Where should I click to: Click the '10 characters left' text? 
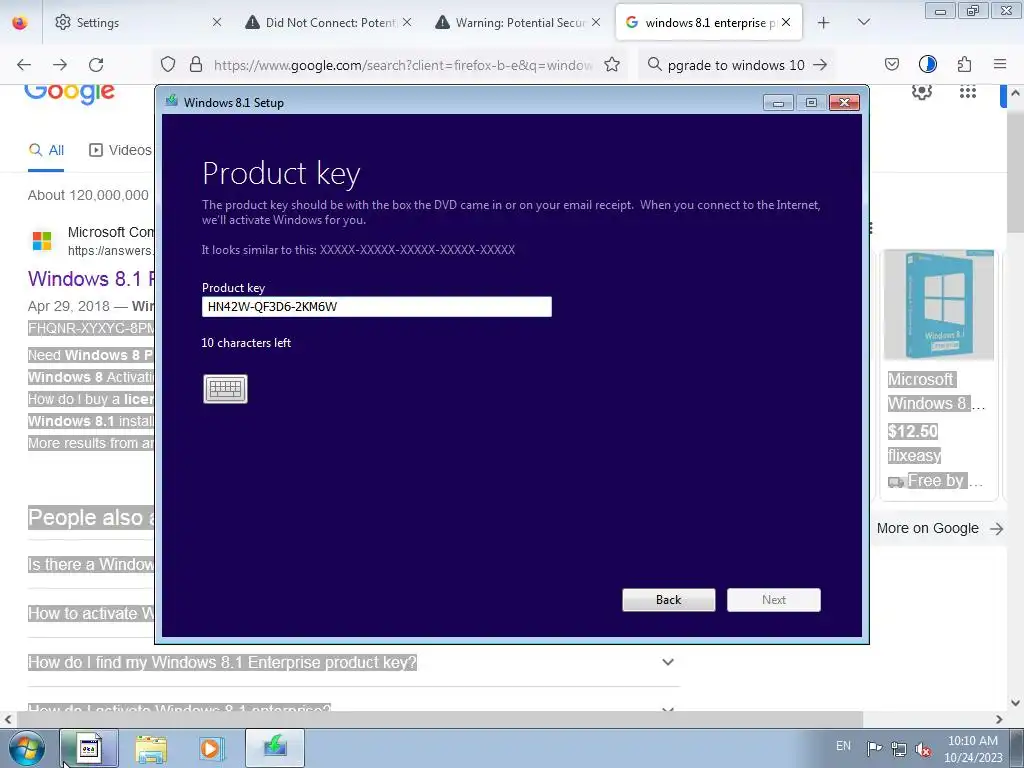tap(246, 343)
